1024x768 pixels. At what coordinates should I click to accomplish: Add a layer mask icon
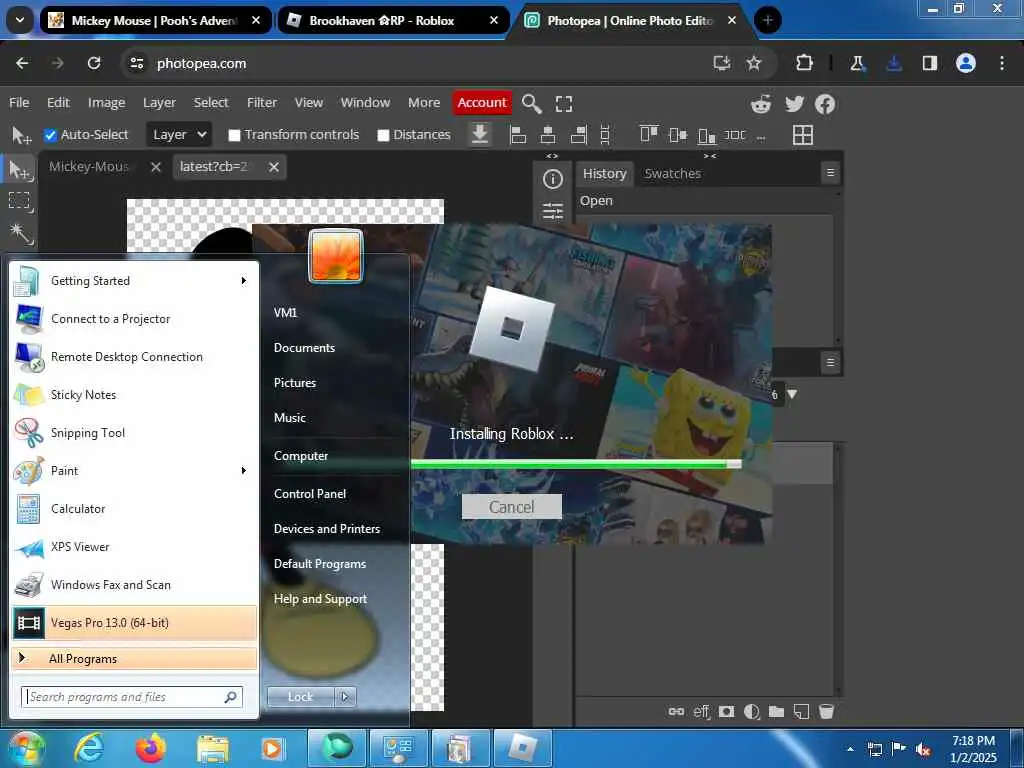(x=726, y=711)
